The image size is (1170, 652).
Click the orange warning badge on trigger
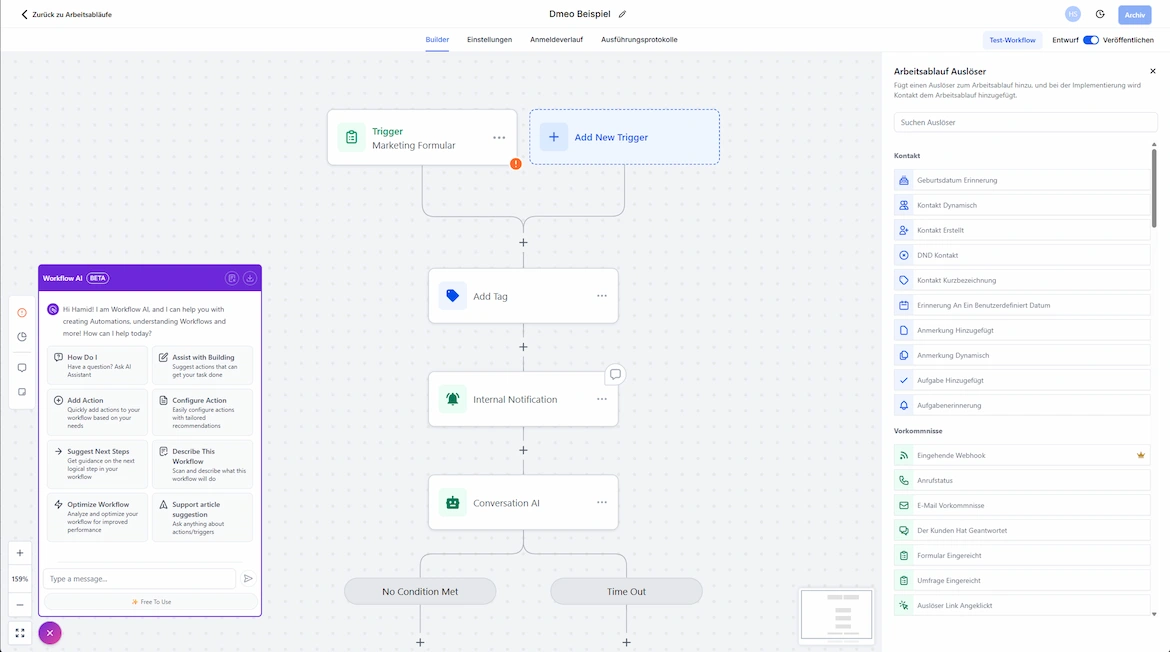[516, 163]
